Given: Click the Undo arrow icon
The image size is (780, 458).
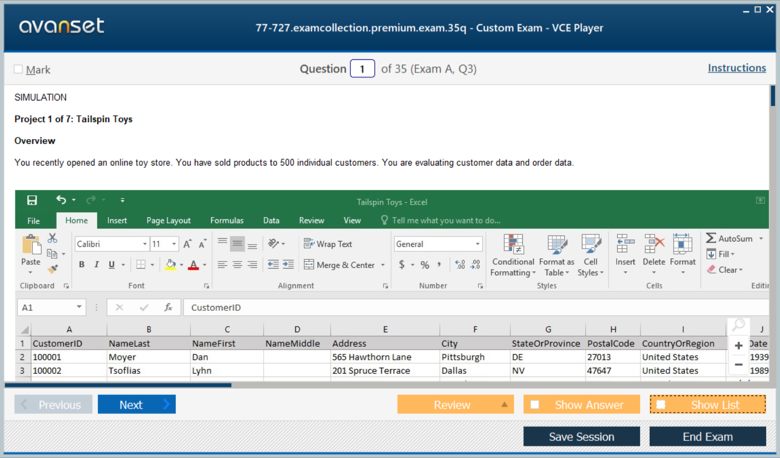Looking at the screenshot, I should (x=61, y=201).
